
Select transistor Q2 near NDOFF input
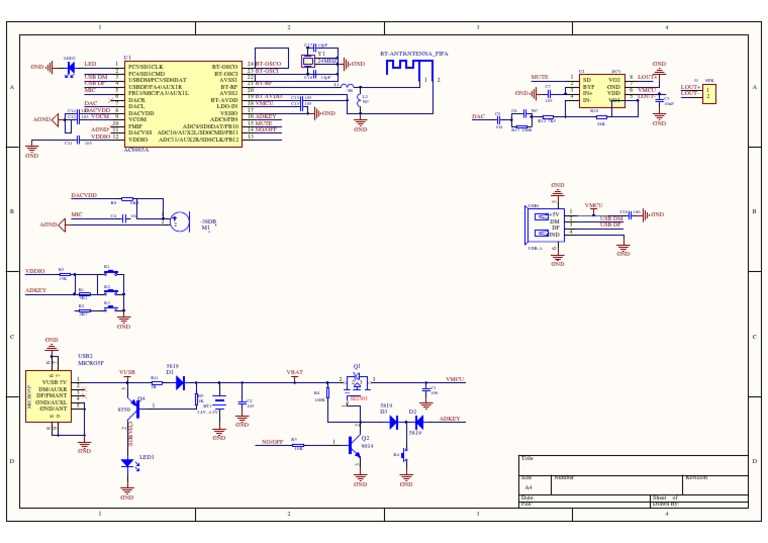[354, 445]
